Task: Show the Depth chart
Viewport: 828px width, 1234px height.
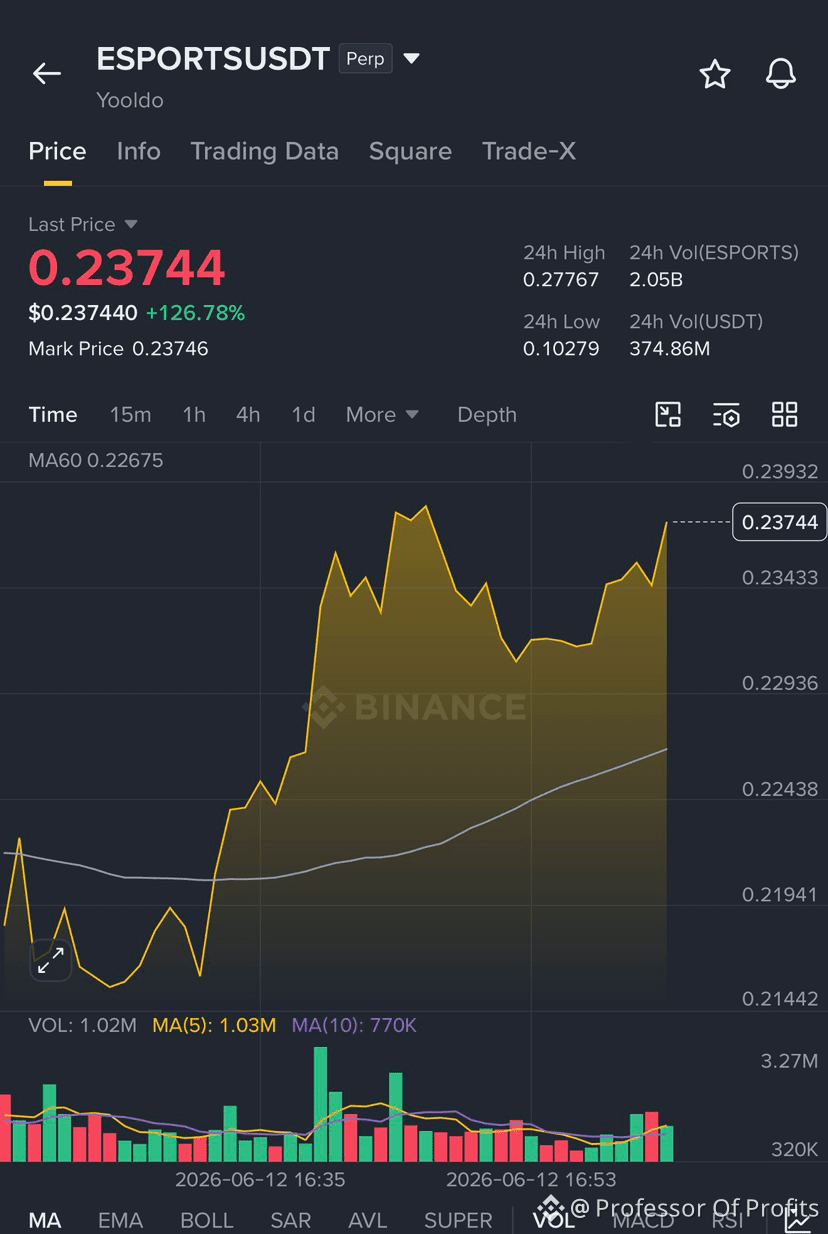Action: point(487,415)
